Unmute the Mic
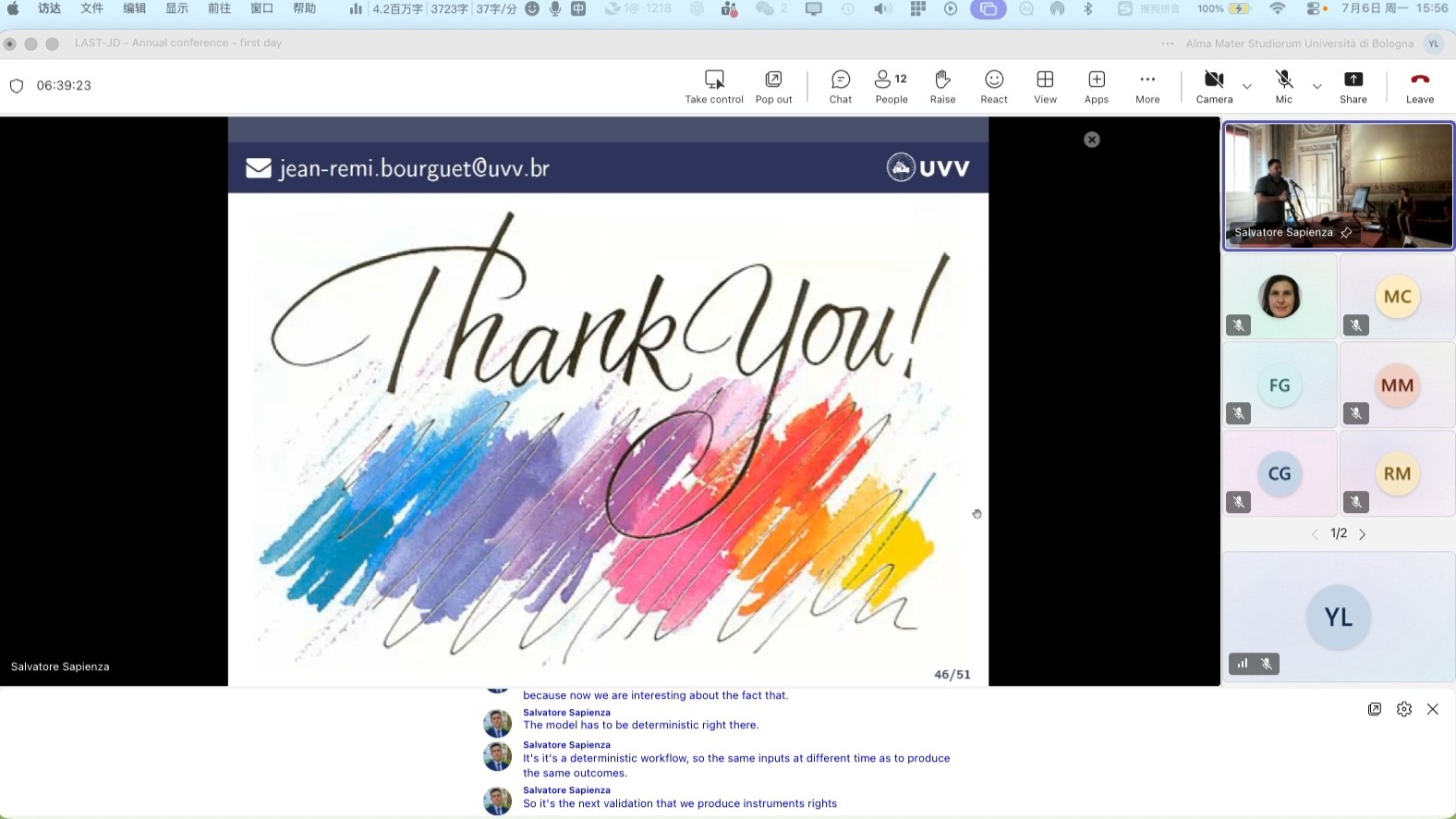The width and height of the screenshot is (1456, 819). point(1284,87)
